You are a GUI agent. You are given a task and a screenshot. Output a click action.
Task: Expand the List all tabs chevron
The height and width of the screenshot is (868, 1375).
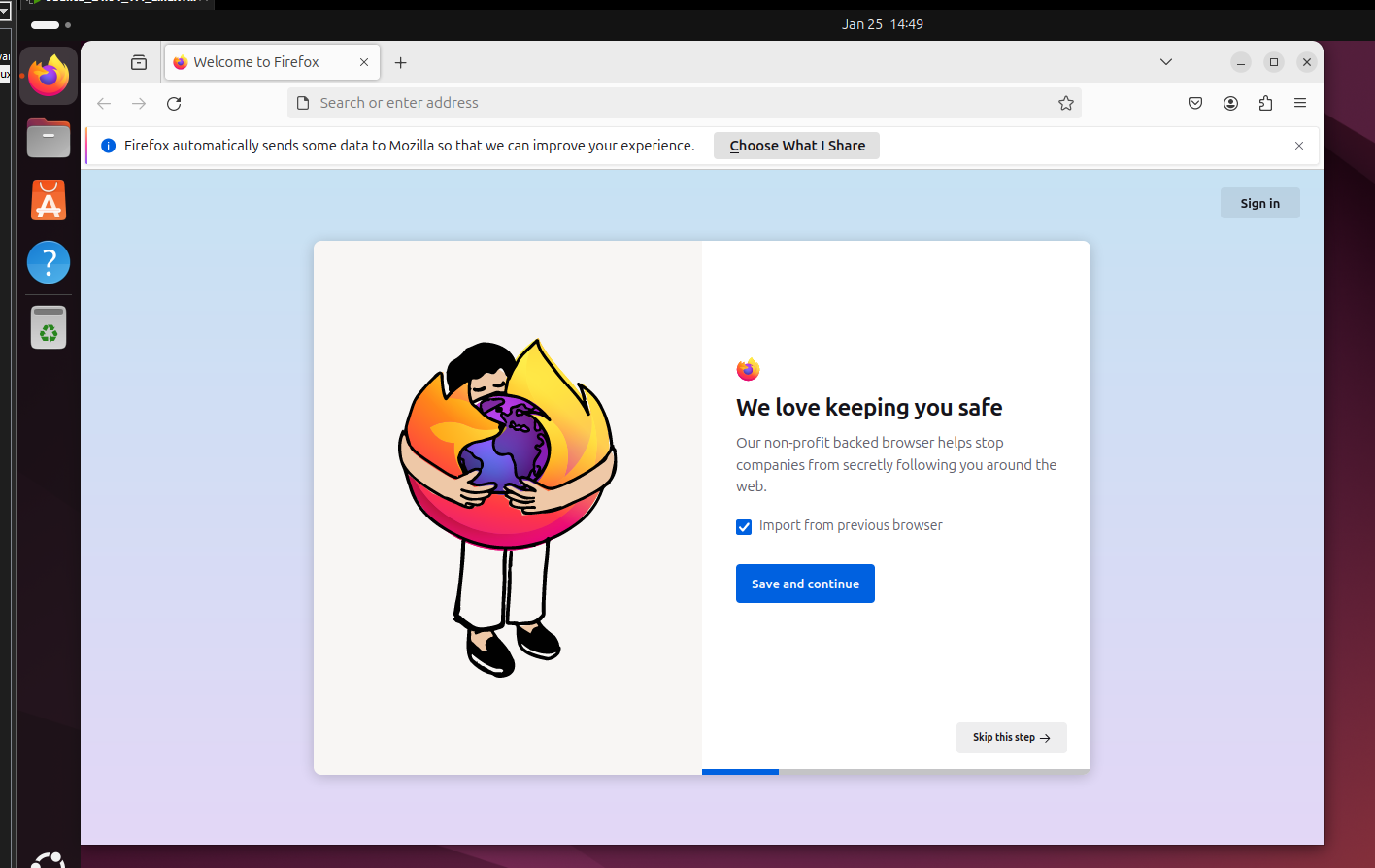tap(1166, 62)
